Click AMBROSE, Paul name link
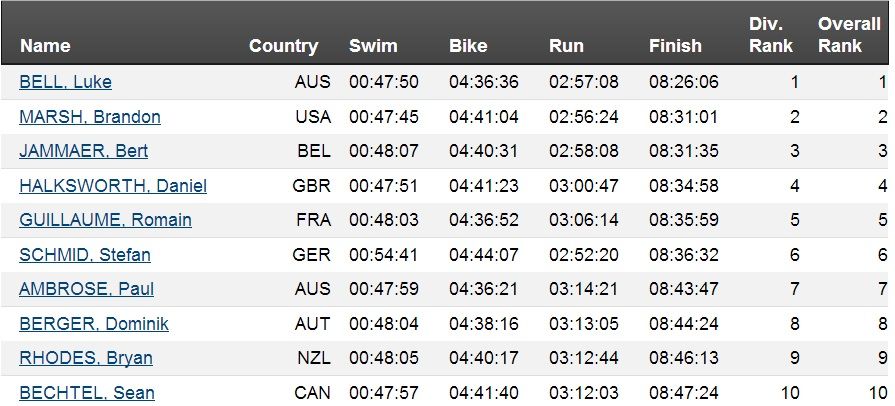 point(86,289)
